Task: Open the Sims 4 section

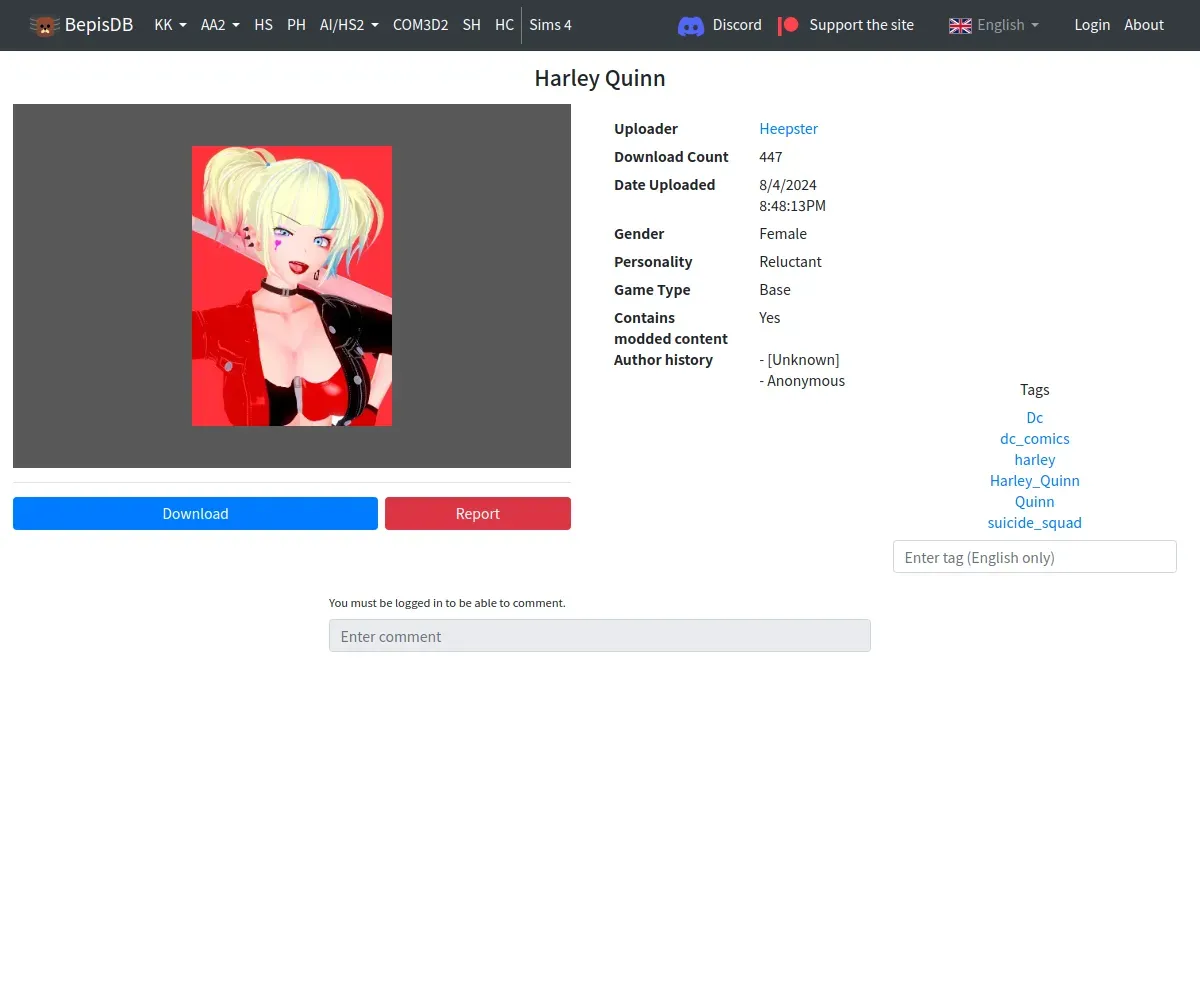Action: coord(551,25)
